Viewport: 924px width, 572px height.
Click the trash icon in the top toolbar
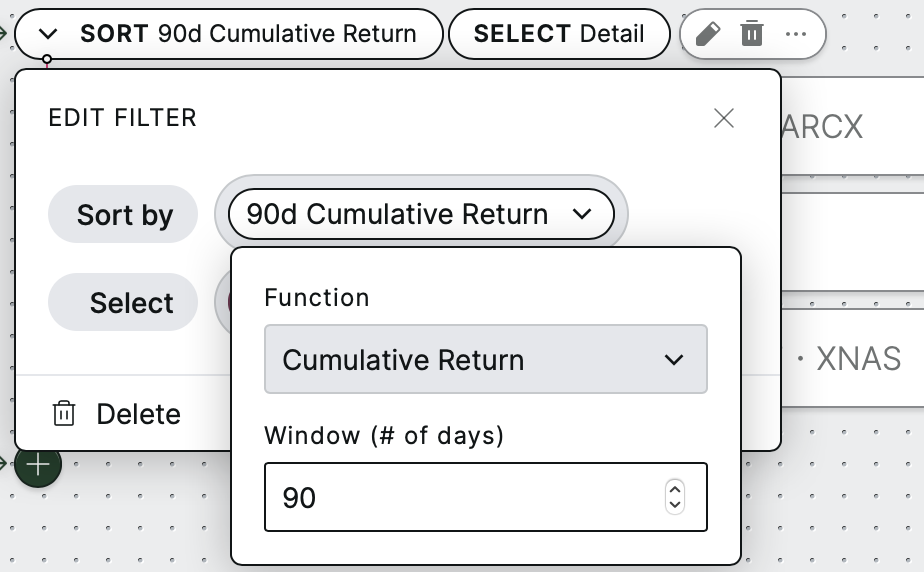(x=752, y=34)
